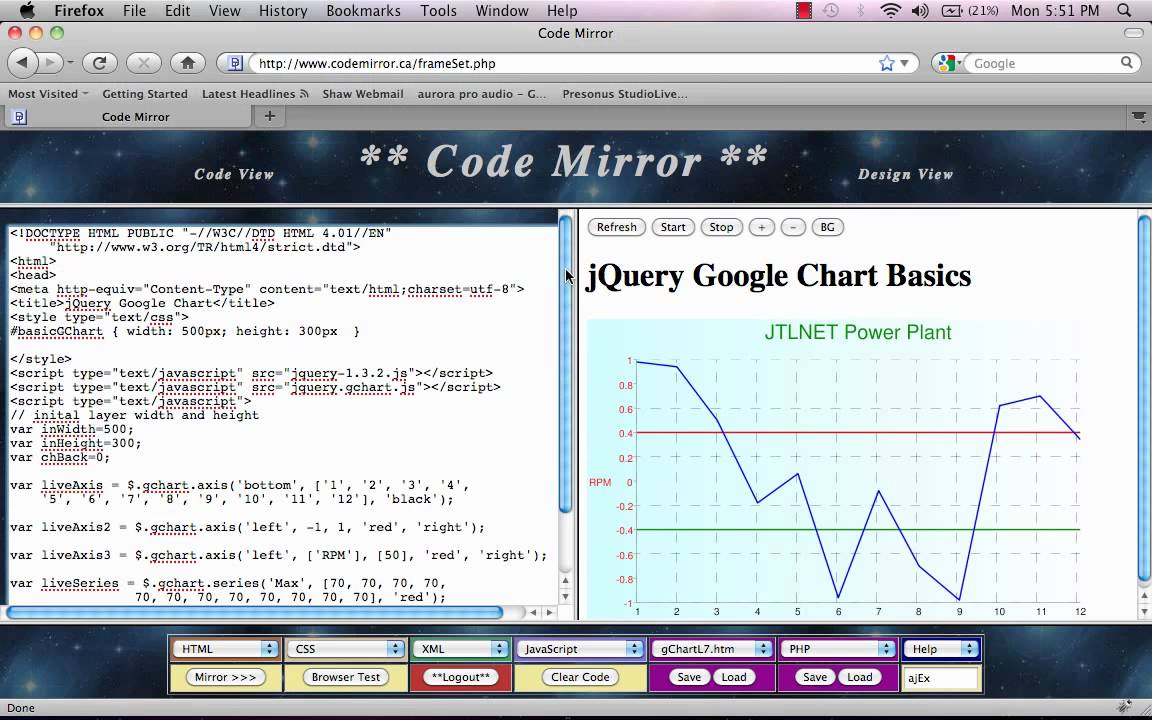Open the gChartL7.htm file dropdown
The image size is (1152, 720).
tap(712, 649)
